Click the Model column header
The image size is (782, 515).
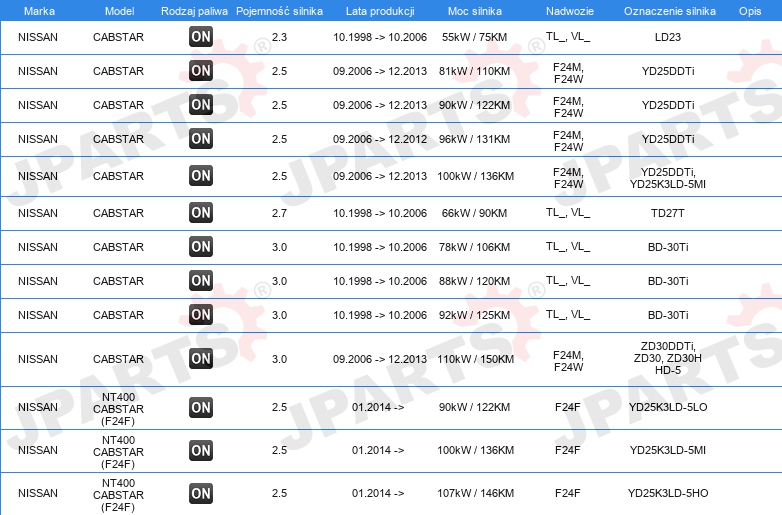tap(120, 11)
